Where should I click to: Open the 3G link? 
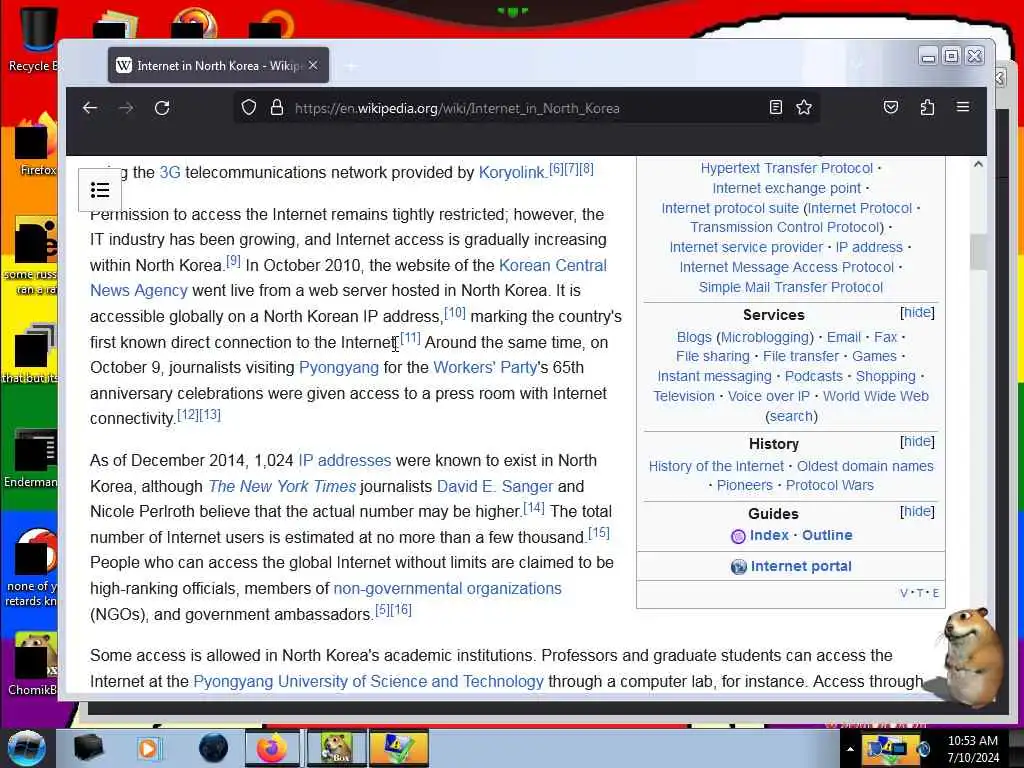170,172
